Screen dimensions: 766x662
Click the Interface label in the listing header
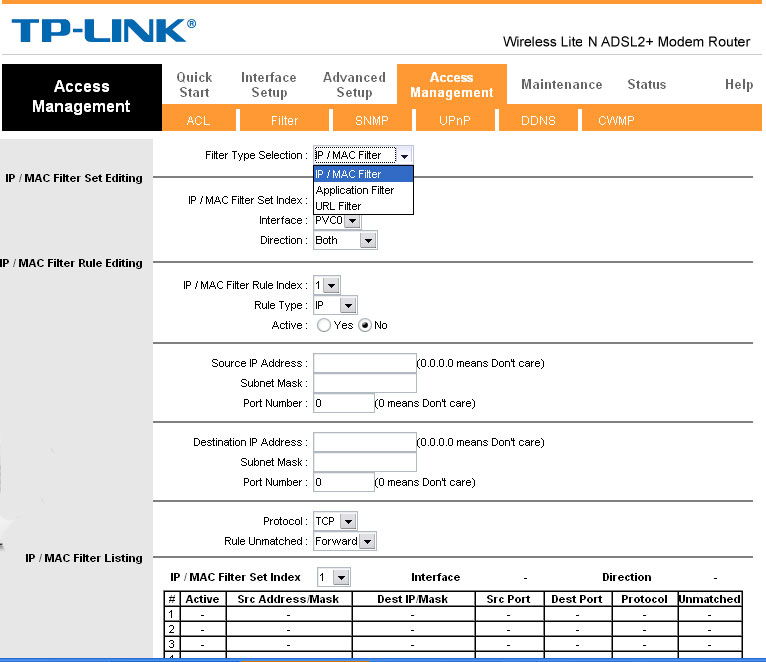[436, 577]
